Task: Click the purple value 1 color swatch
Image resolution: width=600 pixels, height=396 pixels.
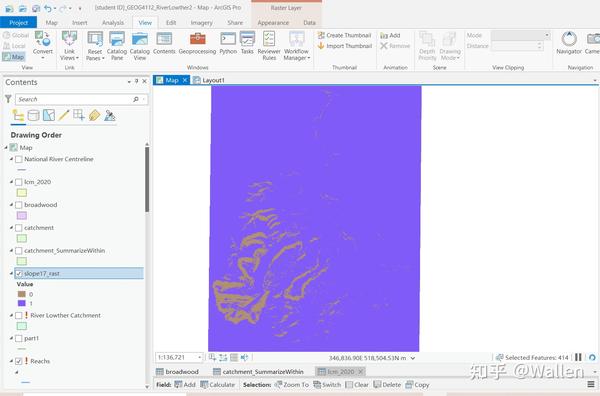Action: coord(22,303)
